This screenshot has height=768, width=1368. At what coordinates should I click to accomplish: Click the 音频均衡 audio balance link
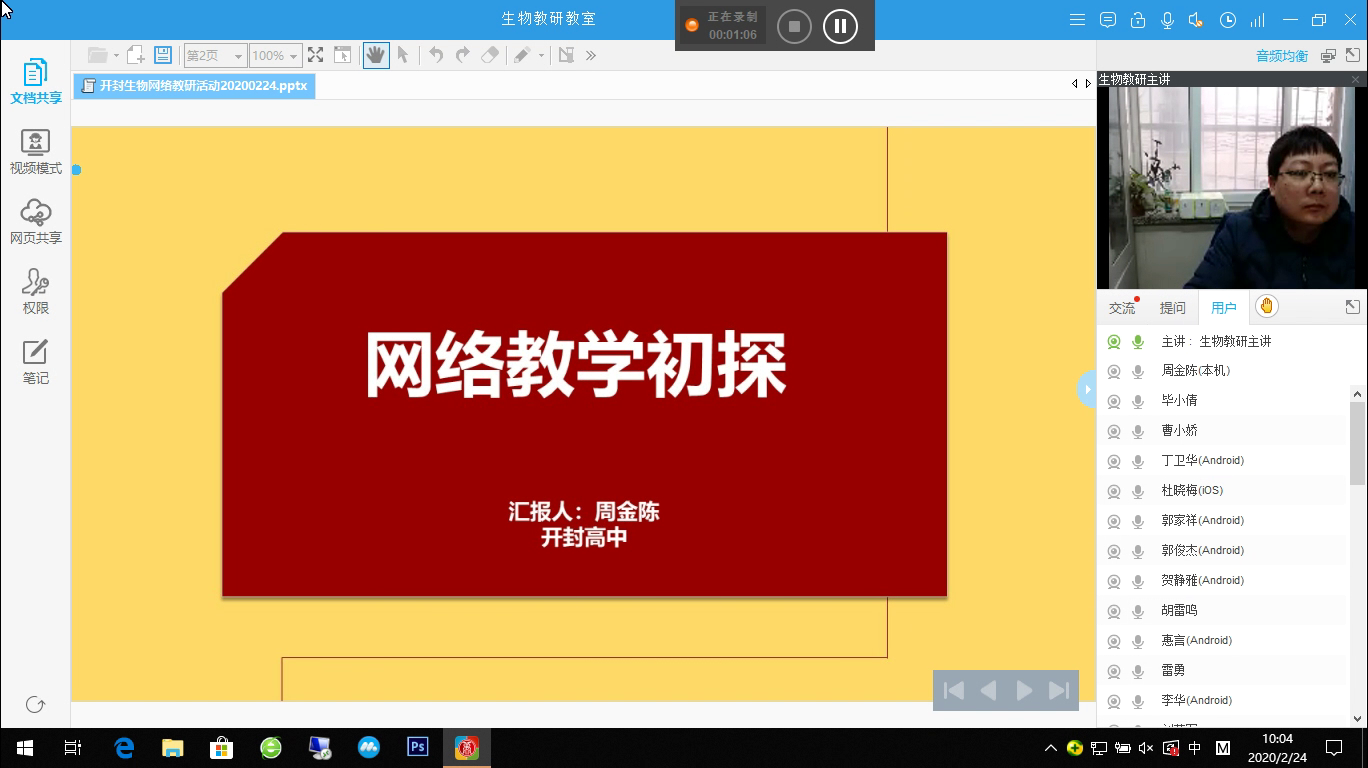click(x=1281, y=56)
